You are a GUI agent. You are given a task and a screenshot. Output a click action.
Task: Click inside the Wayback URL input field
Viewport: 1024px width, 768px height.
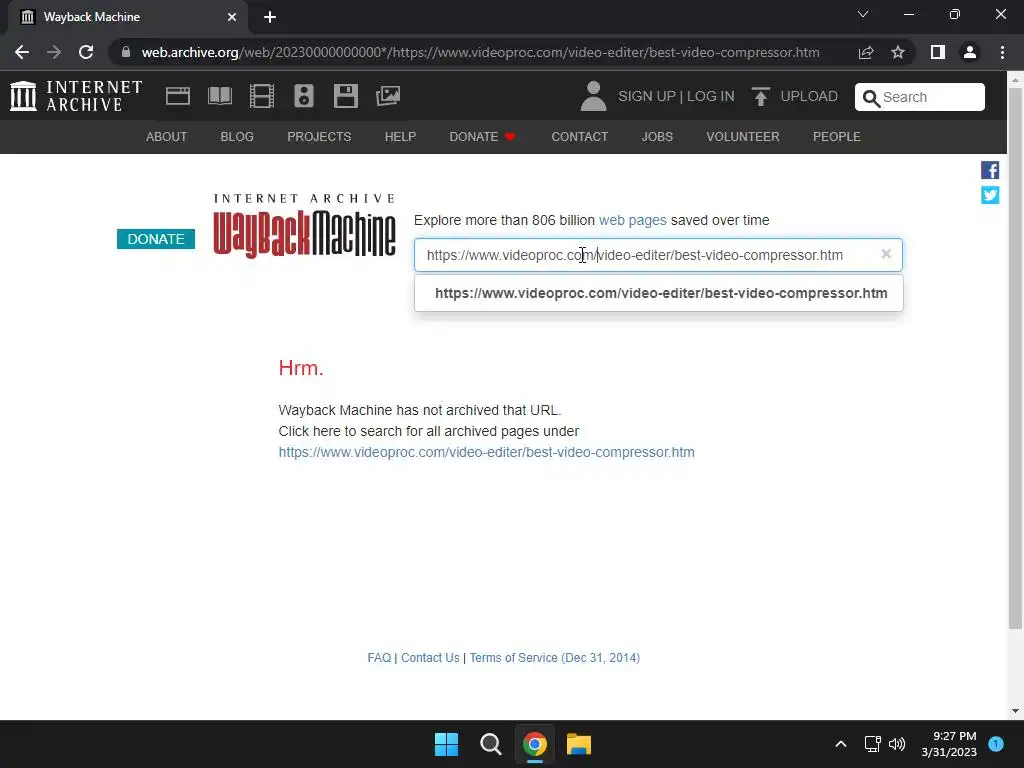pyautogui.click(x=658, y=255)
